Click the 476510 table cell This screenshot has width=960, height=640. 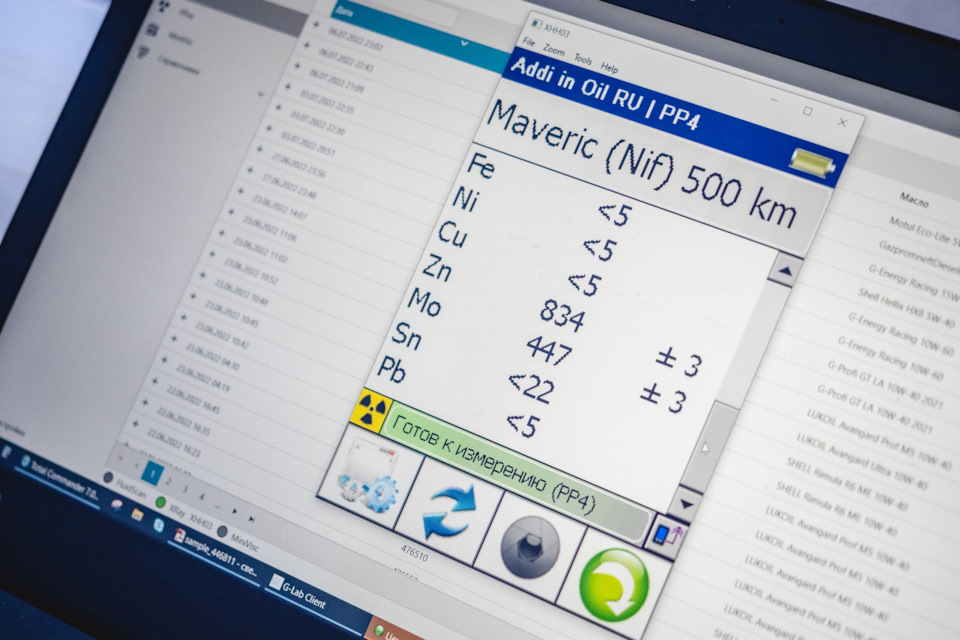pyautogui.click(x=414, y=554)
